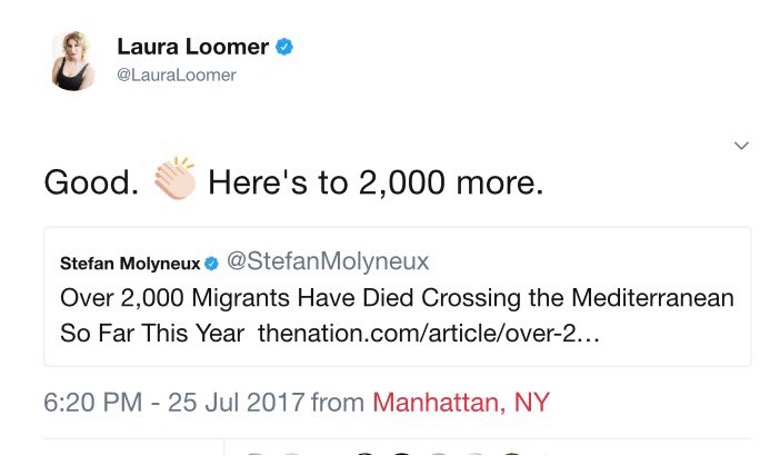
Task: Open Stefan Molyneux's name in quoted tweet
Action: (130, 265)
